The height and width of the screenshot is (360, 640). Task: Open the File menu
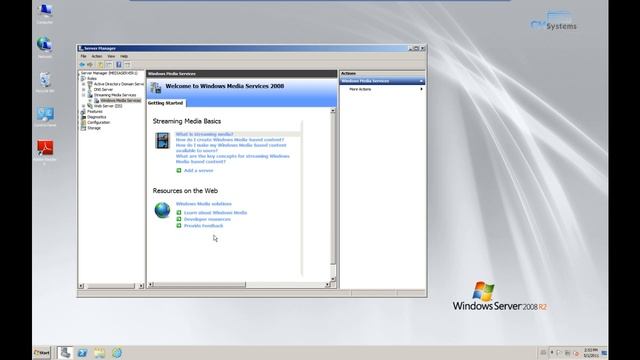(x=83, y=56)
